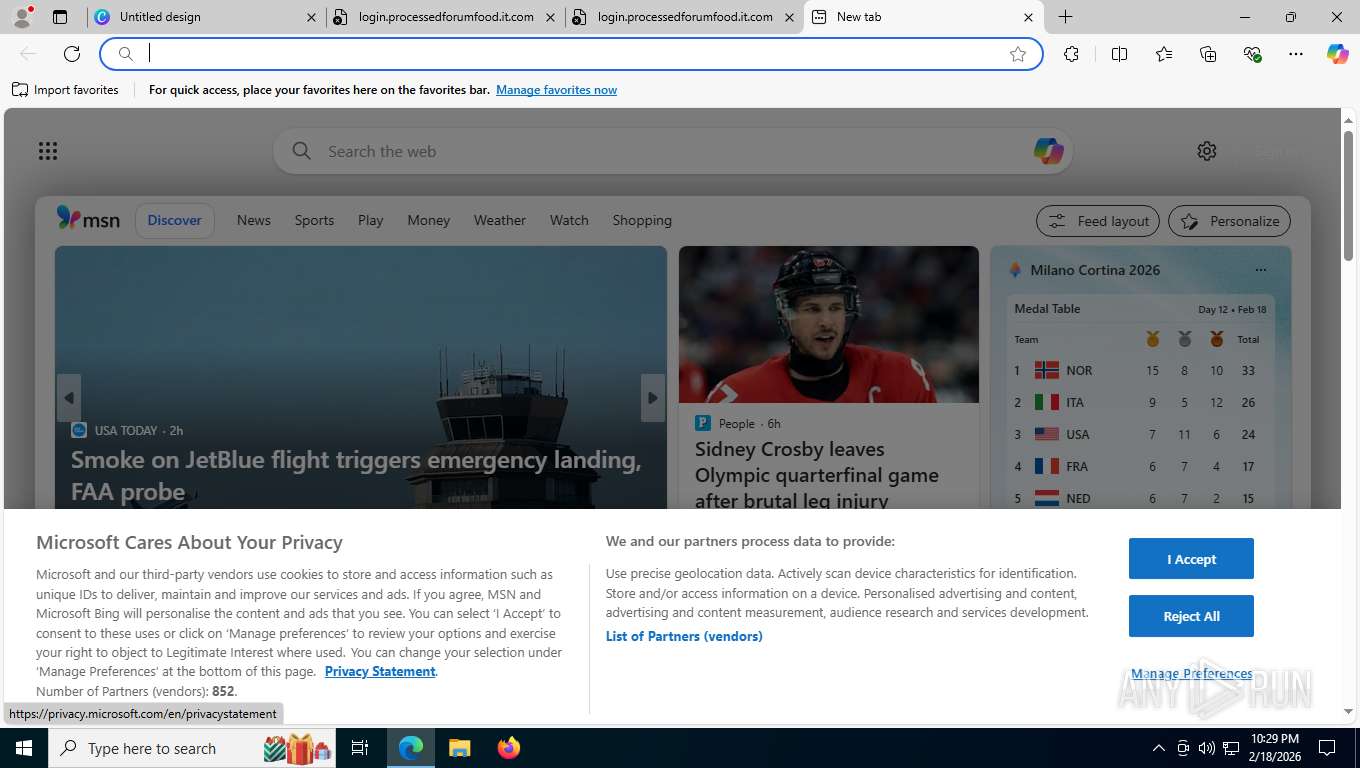Click the Copilot icon in web search box

pyautogui.click(x=1048, y=151)
